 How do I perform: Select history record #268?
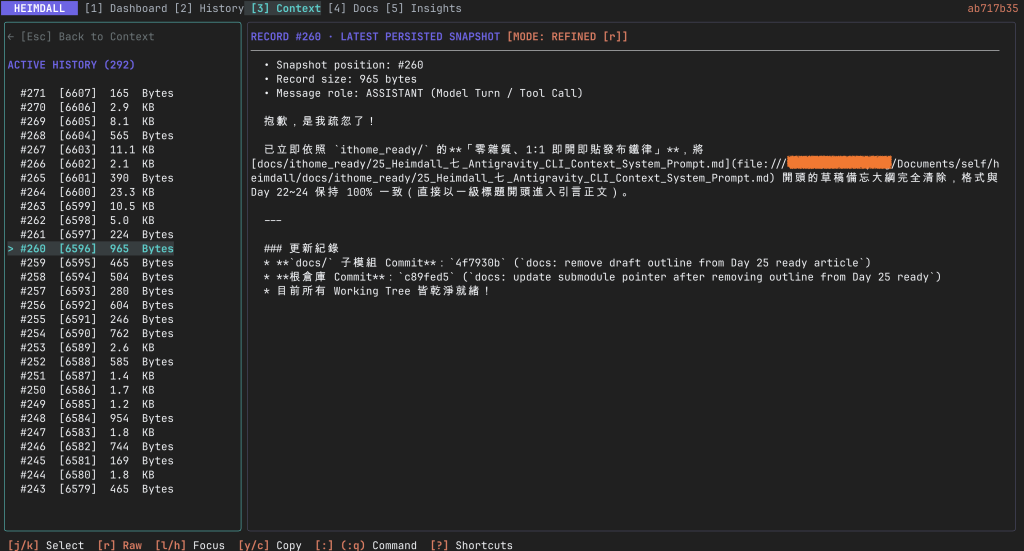pyautogui.click(x=97, y=136)
